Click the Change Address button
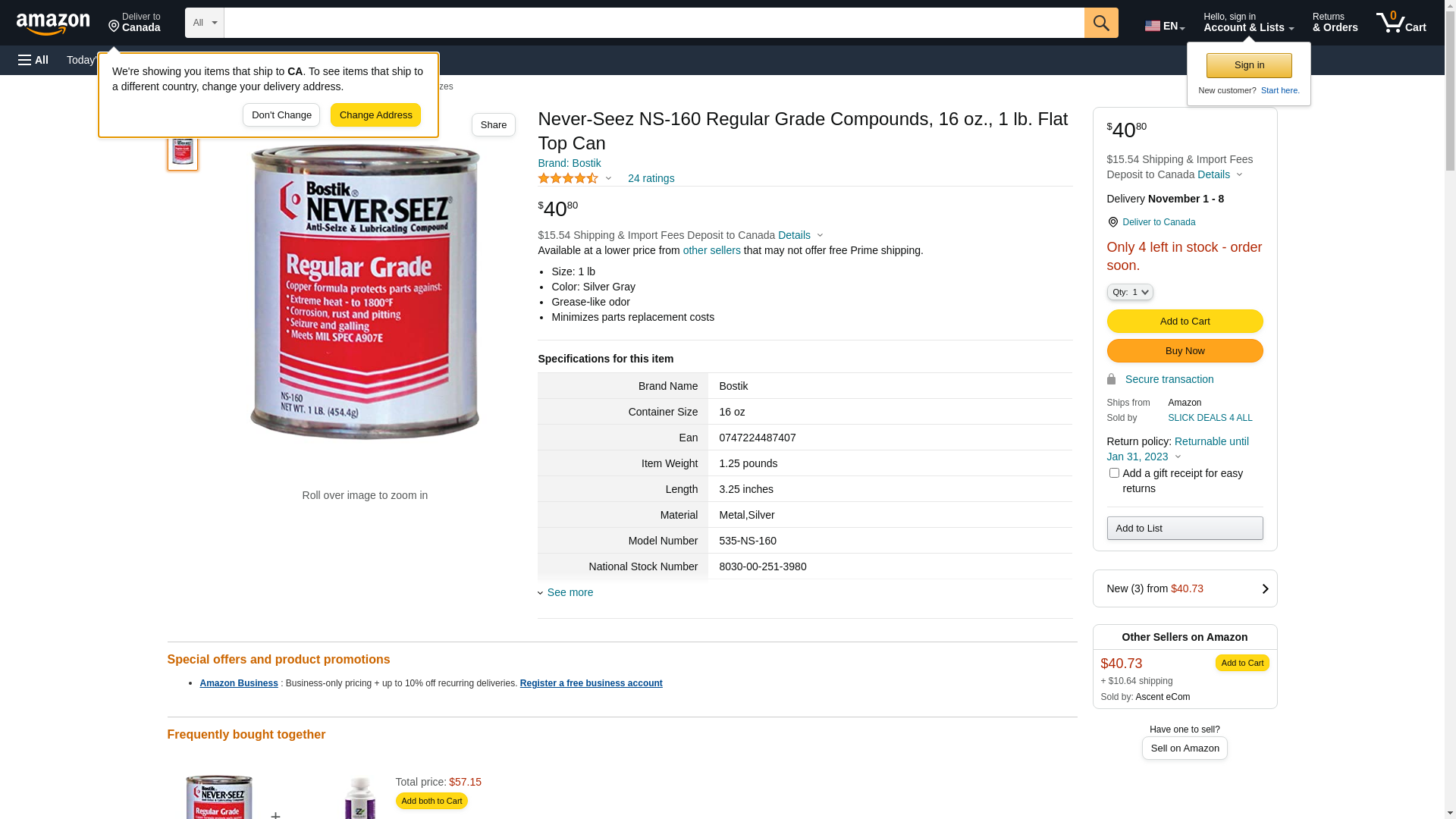The image size is (1456, 819). point(375,115)
